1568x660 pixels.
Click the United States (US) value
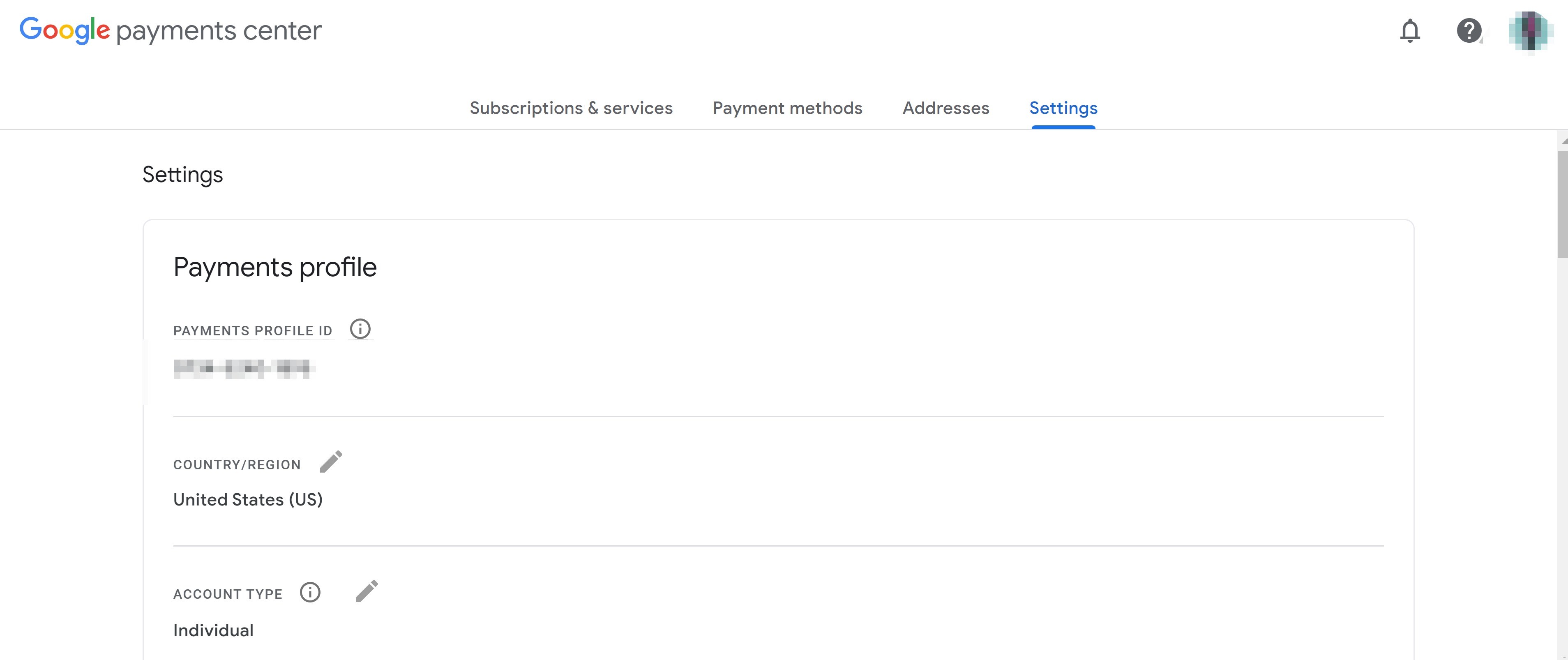[x=248, y=500]
